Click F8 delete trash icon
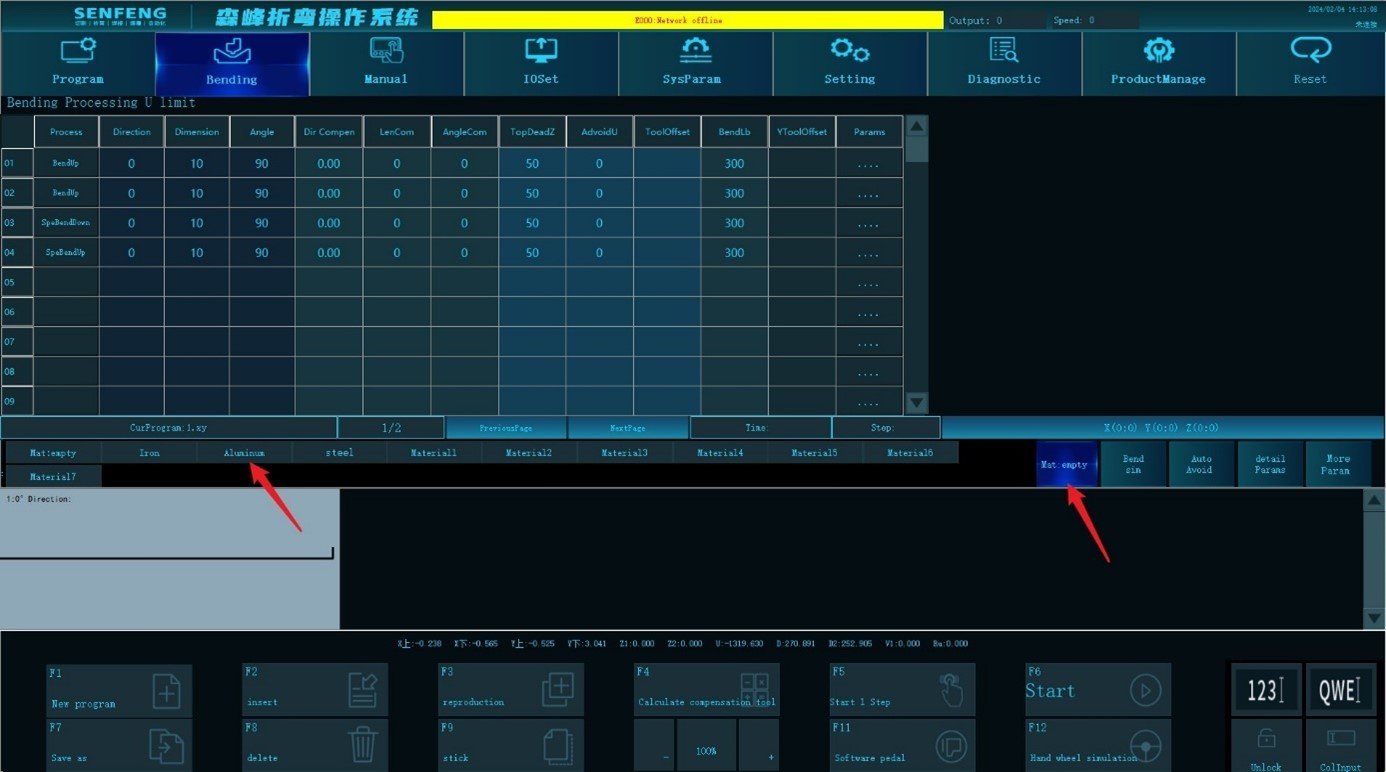1386x772 pixels. coord(362,745)
